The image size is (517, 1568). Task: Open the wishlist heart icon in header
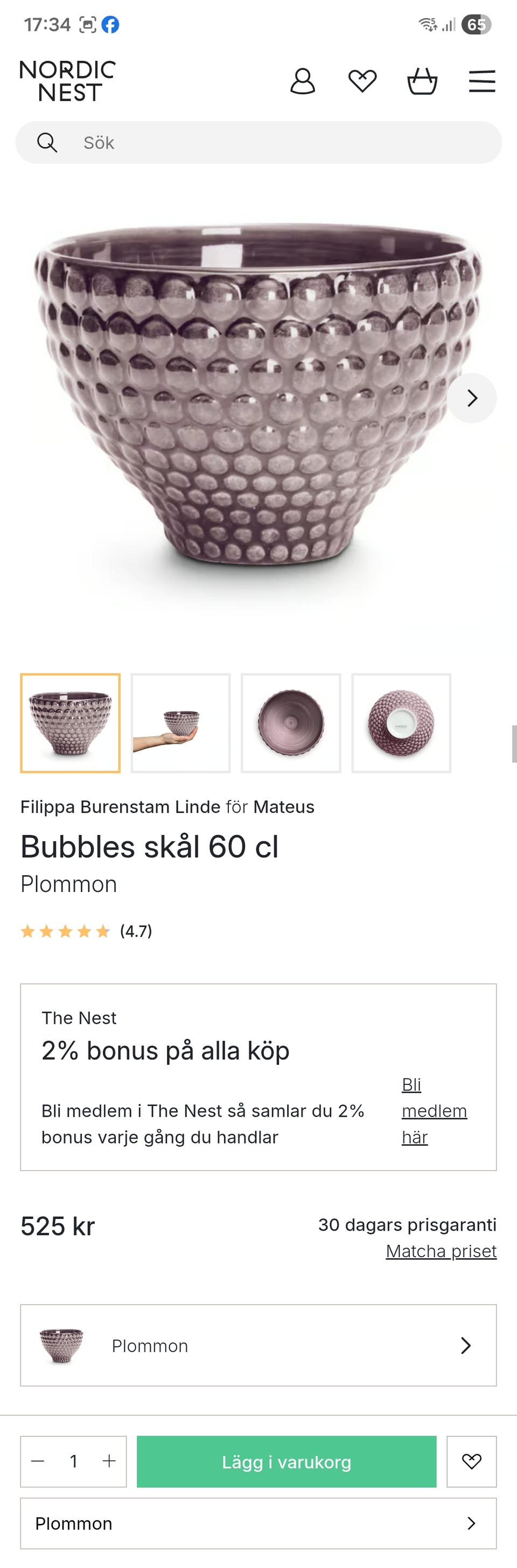(362, 81)
